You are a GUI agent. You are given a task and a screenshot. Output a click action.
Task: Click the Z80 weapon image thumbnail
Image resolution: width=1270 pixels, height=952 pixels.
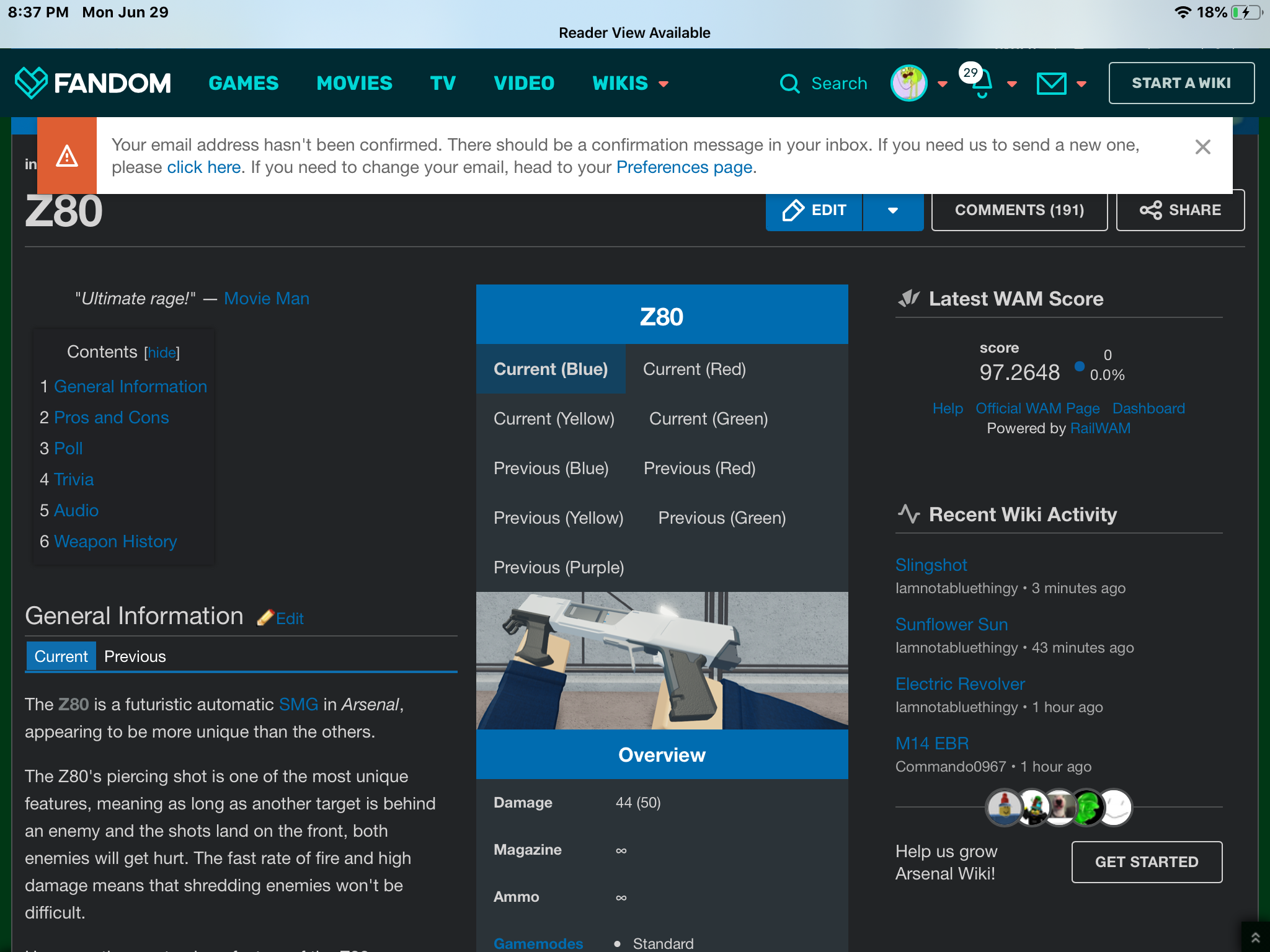tap(662, 660)
